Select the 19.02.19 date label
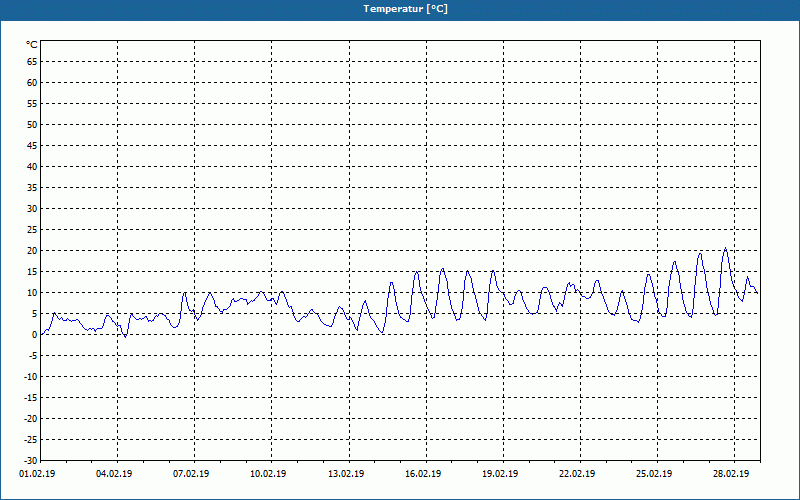Viewport: 800px width, 500px height. 501,473
